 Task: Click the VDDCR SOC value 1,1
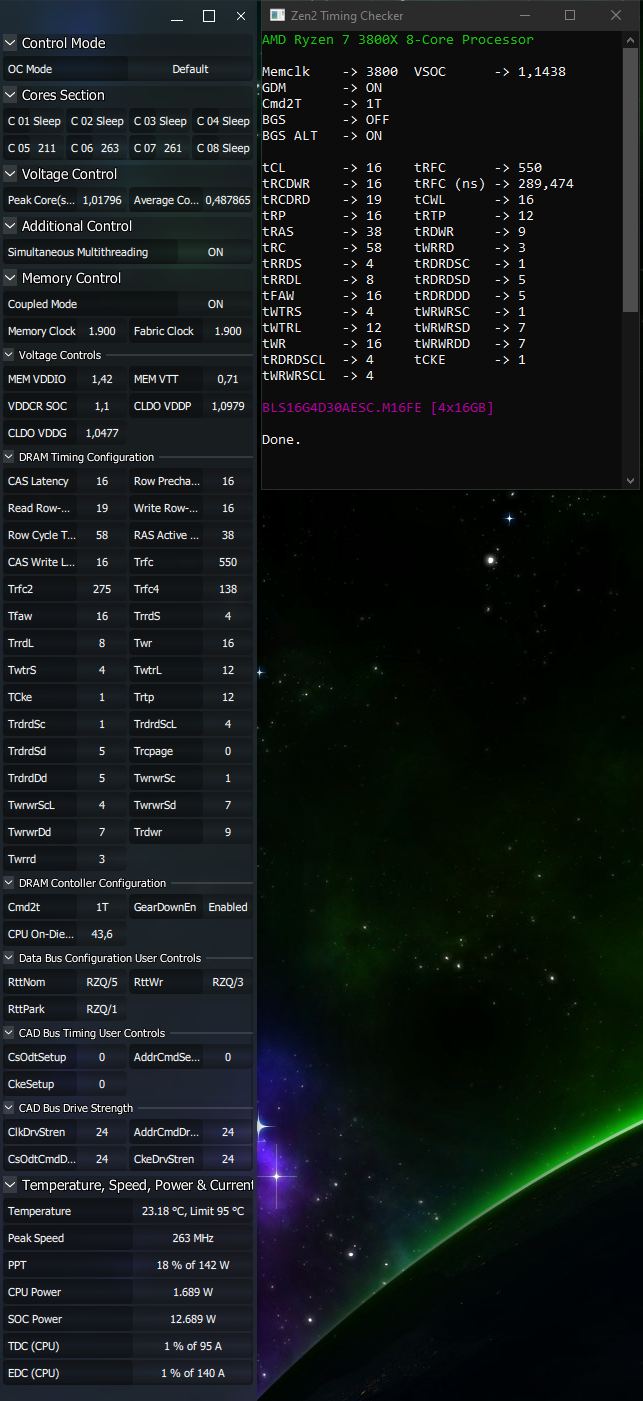tap(102, 406)
